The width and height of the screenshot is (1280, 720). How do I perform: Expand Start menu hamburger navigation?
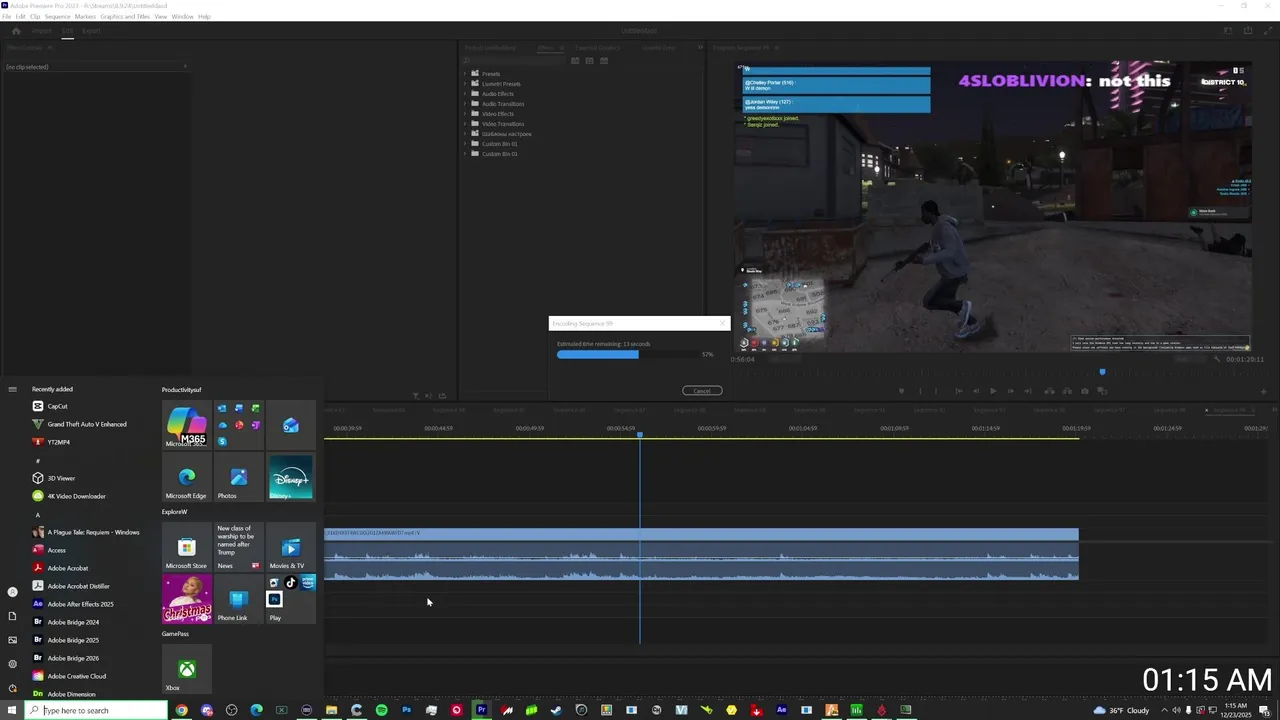[12, 389]
